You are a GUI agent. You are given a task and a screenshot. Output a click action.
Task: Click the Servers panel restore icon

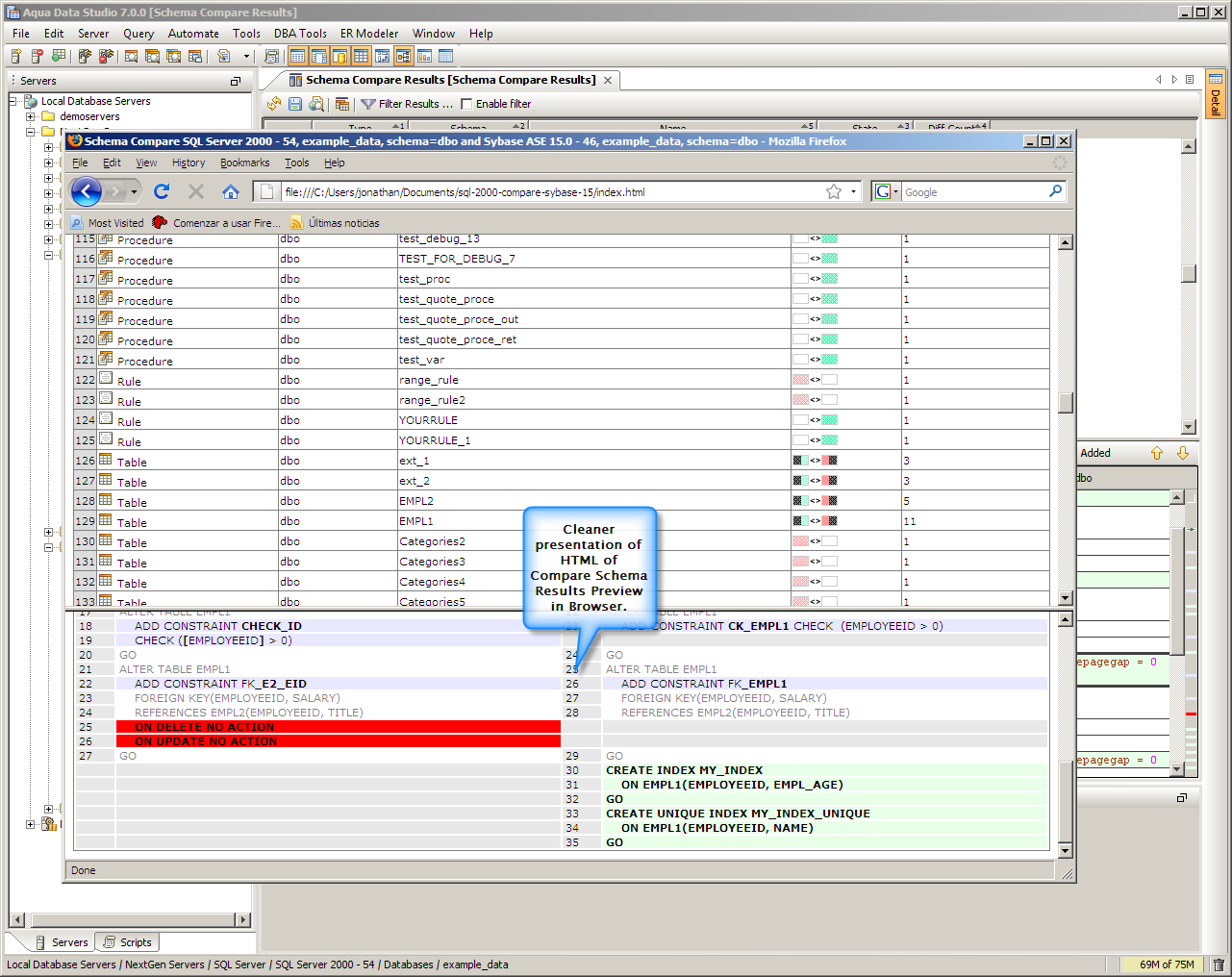pyautogui.click(x=236, y=81)
